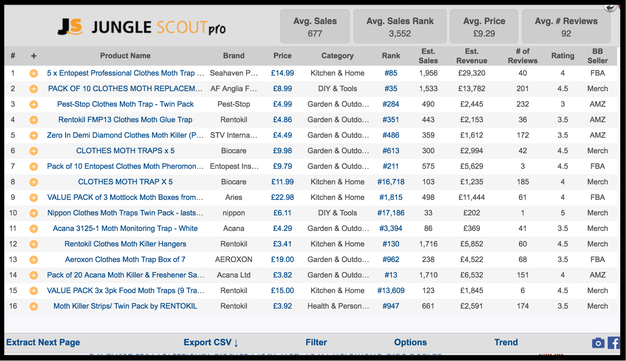This screenshot has width=626, height=361.
Task: Click estimated sales value 1,716
Action: [428, 244]
